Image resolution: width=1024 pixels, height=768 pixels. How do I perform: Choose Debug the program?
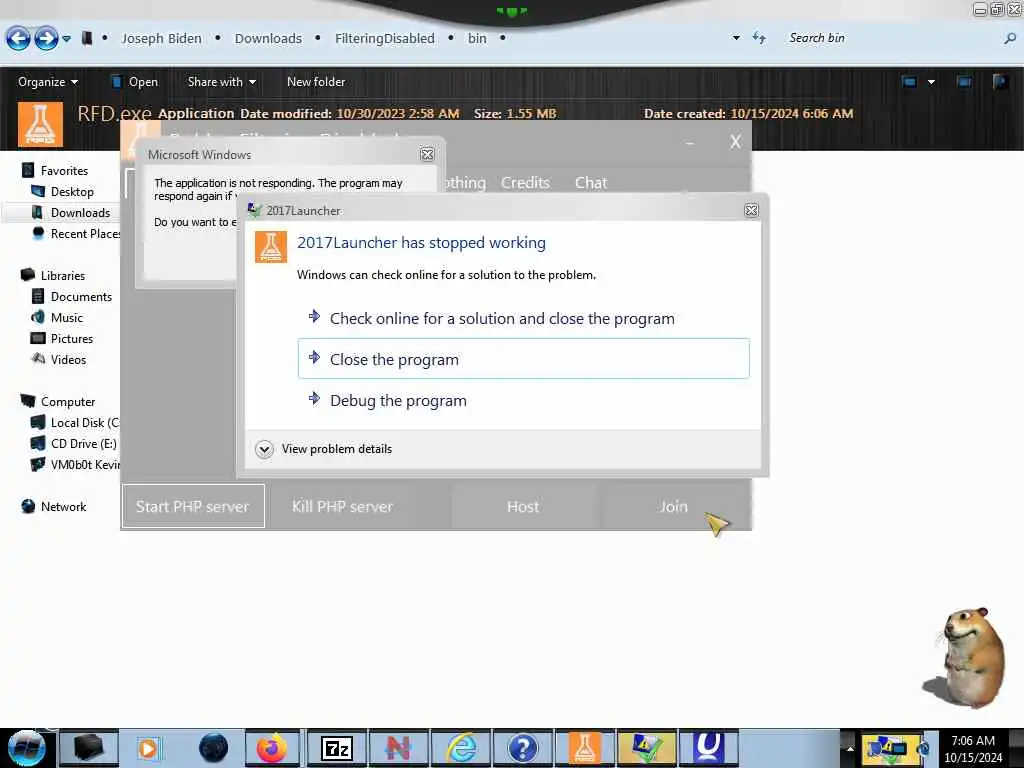pos(524,400)
